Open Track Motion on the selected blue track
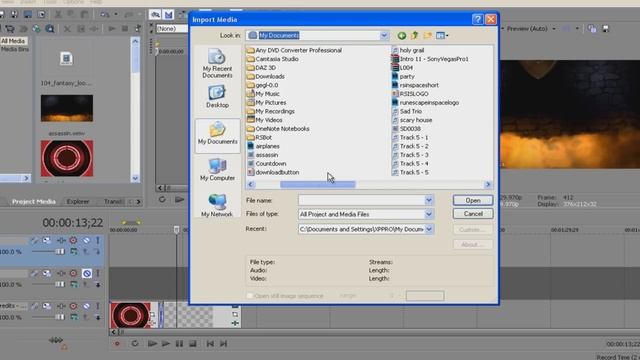 pos(47,240)
